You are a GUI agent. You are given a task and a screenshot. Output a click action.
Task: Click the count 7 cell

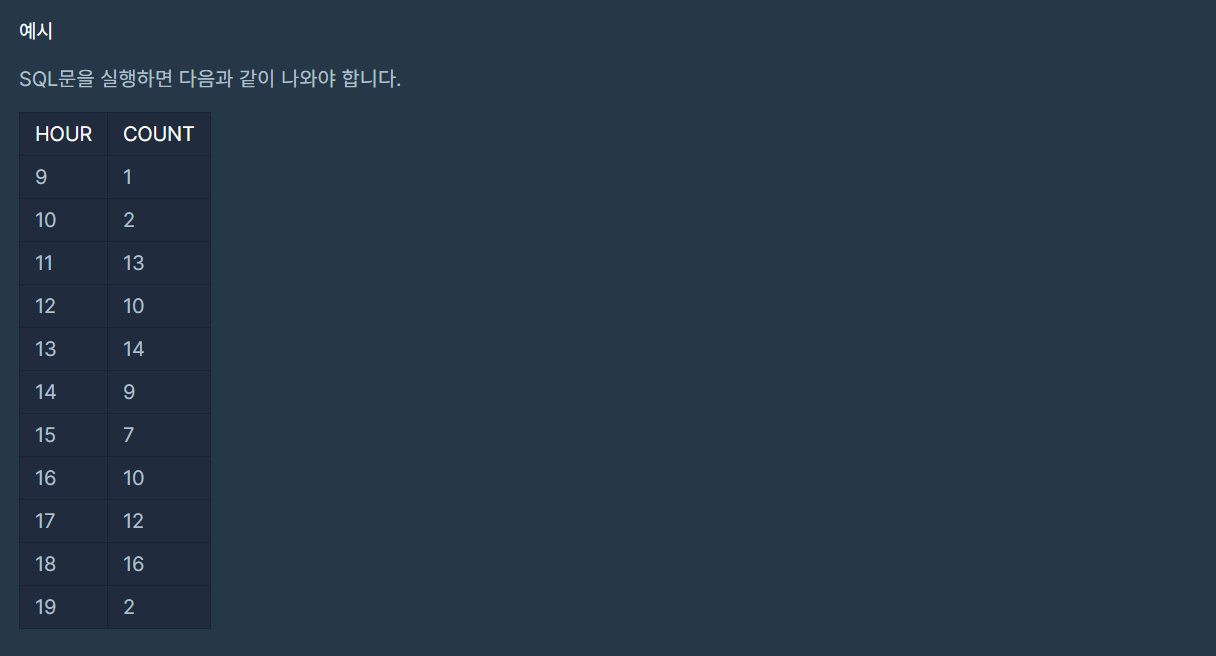pos(159,435)
